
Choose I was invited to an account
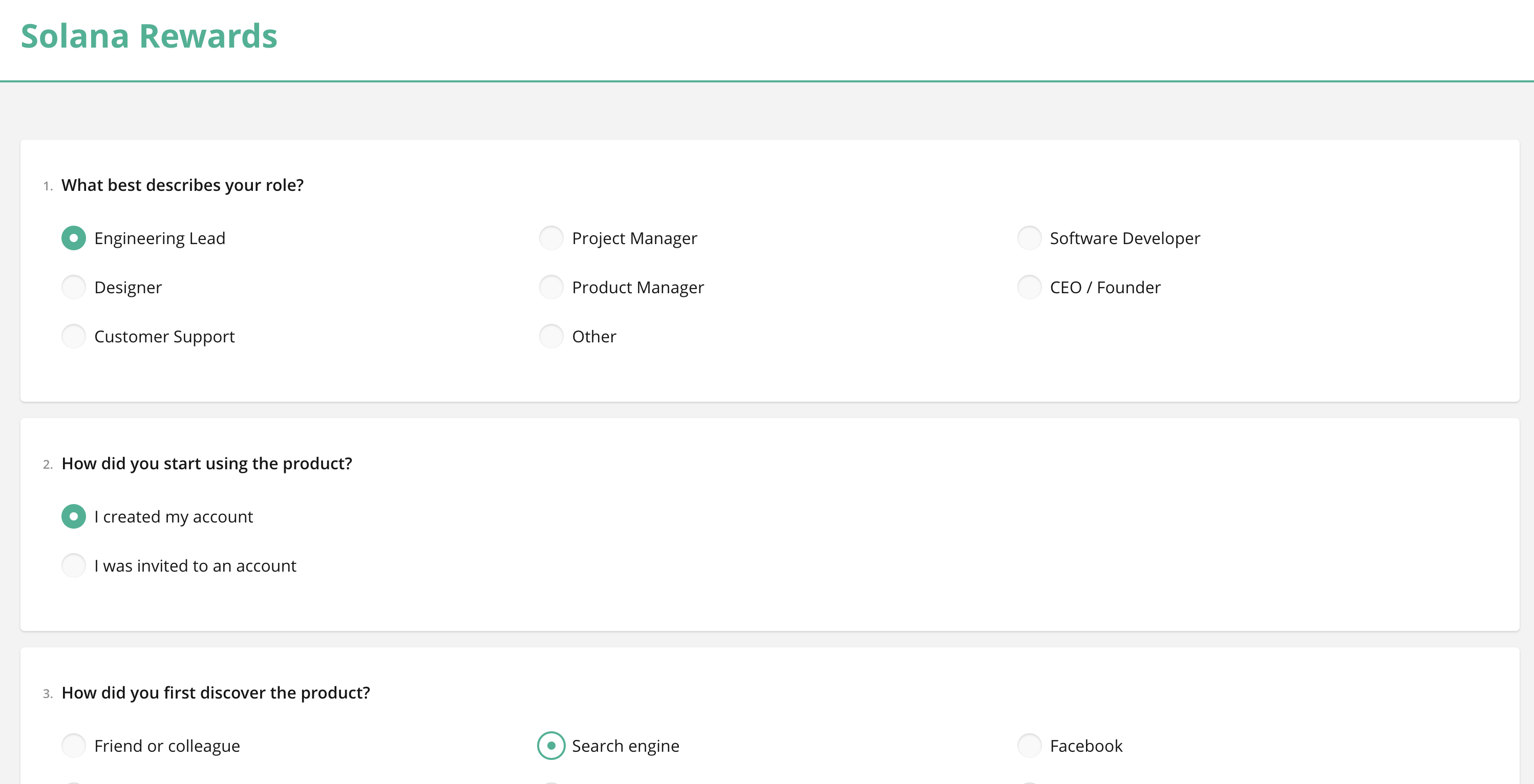(73, 565)
